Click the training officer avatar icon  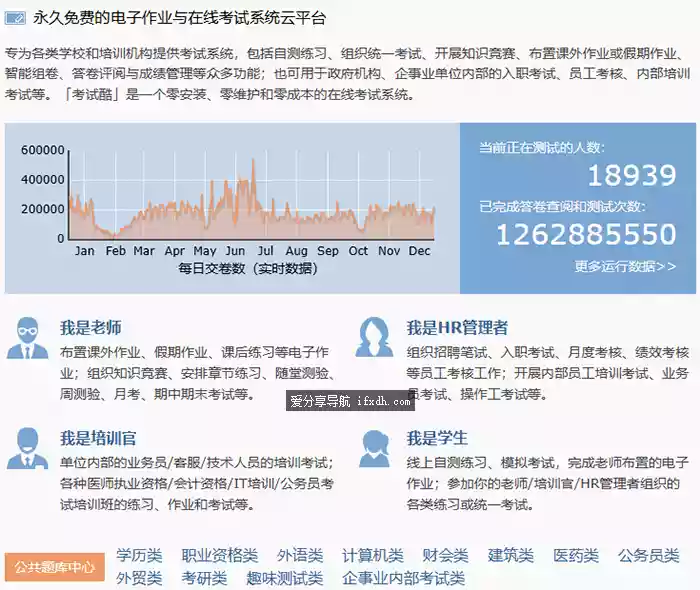(28, 448)
